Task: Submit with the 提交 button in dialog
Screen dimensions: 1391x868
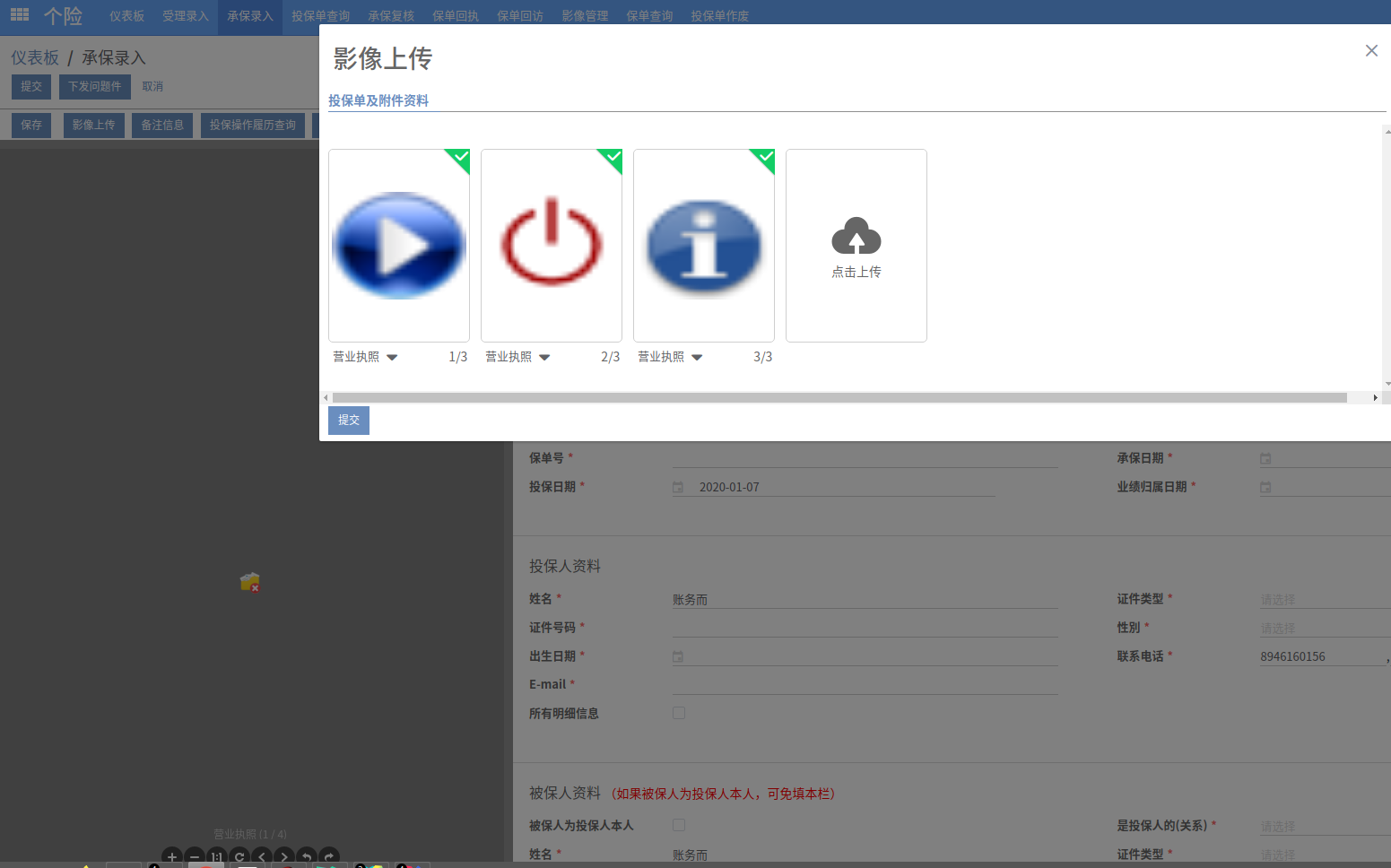Action: (x=348, y=420)
